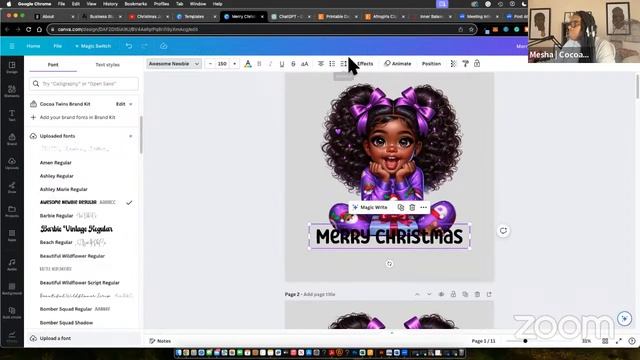Open the Draw panel in the sidebar
Image resolution: width=640 pixels, height=360 pixels.
coord(12,187)
